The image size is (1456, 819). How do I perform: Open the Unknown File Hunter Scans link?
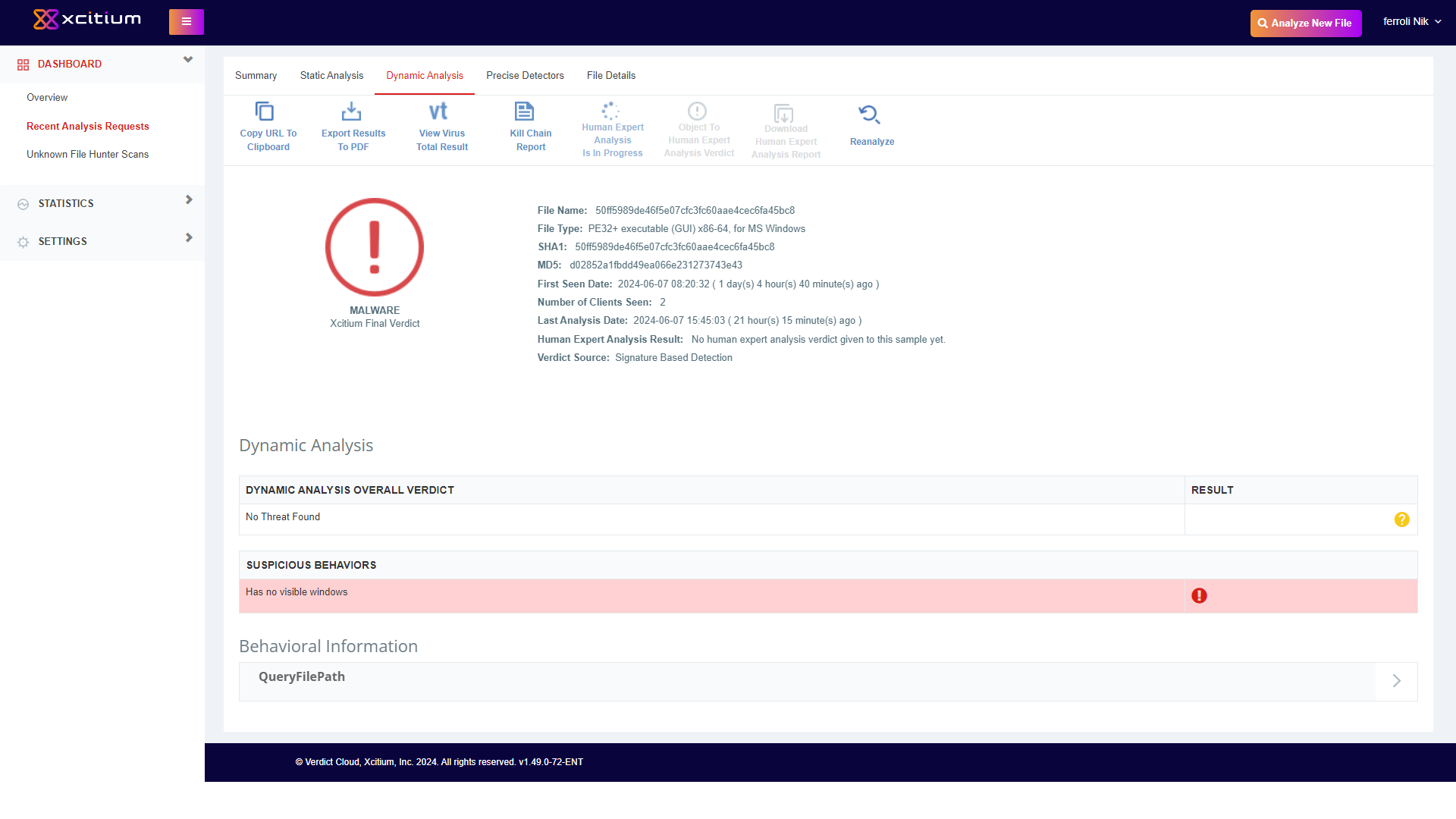tap(87, 155)
